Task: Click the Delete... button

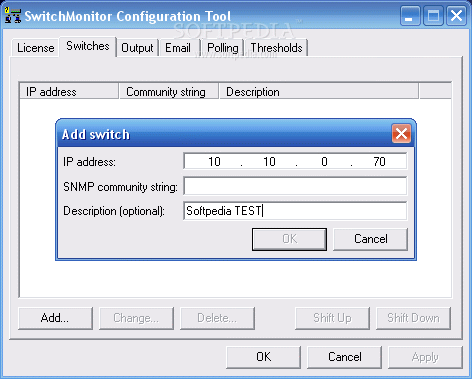Action: (217, 318)
